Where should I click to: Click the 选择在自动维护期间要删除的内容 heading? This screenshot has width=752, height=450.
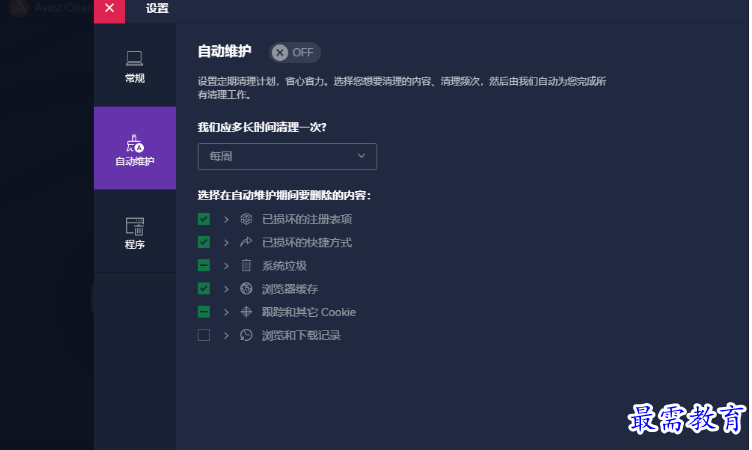tap(284, 195)
